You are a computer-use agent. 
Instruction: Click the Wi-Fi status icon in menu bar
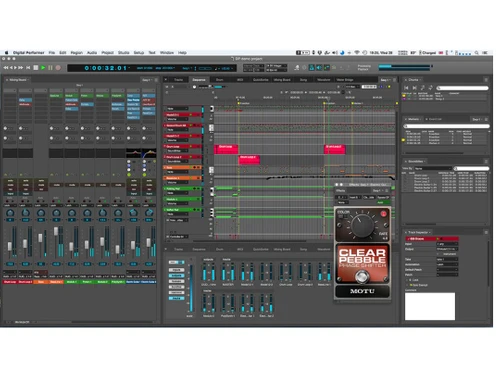click(357, 53)
